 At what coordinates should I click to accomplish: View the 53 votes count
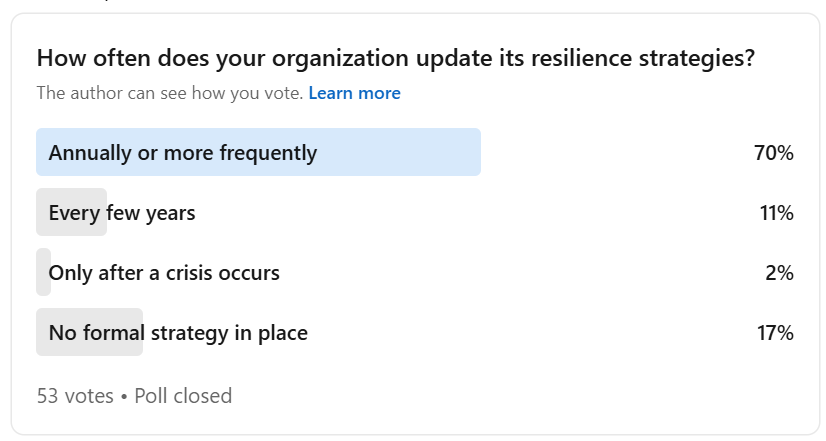tap(75, 395)
